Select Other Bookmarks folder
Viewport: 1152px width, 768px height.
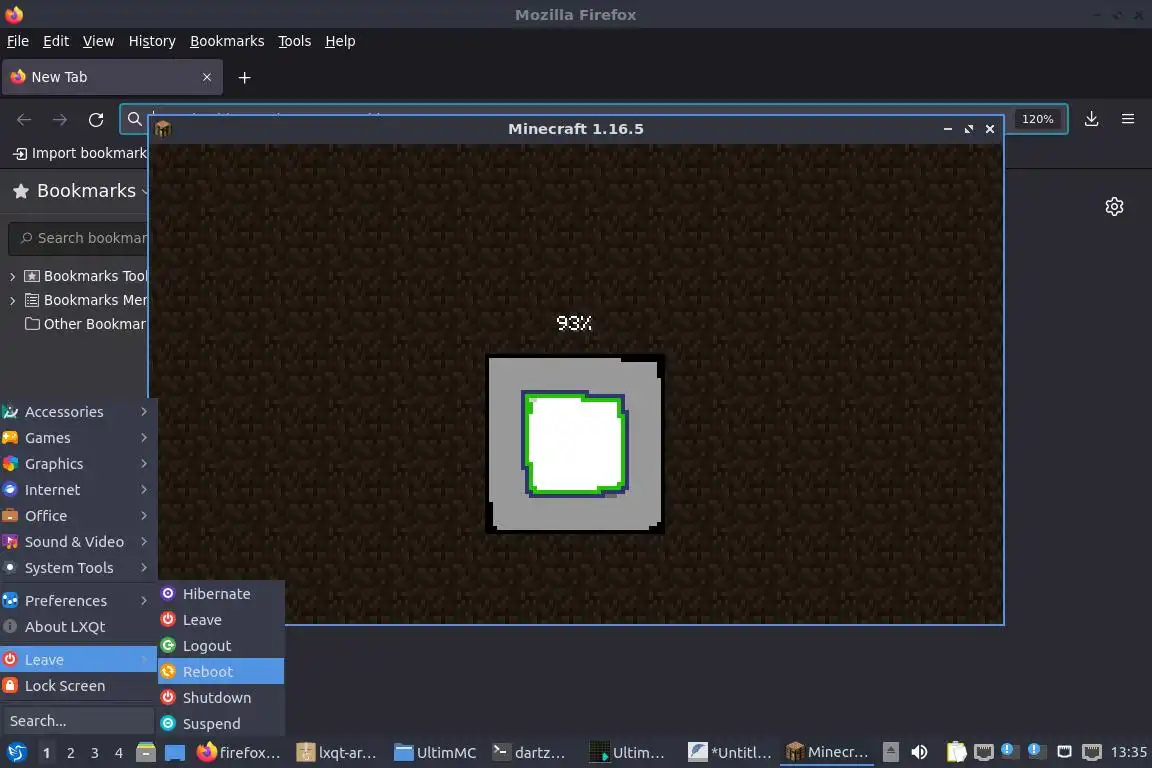pyautogui.click(x=86, y=324)
